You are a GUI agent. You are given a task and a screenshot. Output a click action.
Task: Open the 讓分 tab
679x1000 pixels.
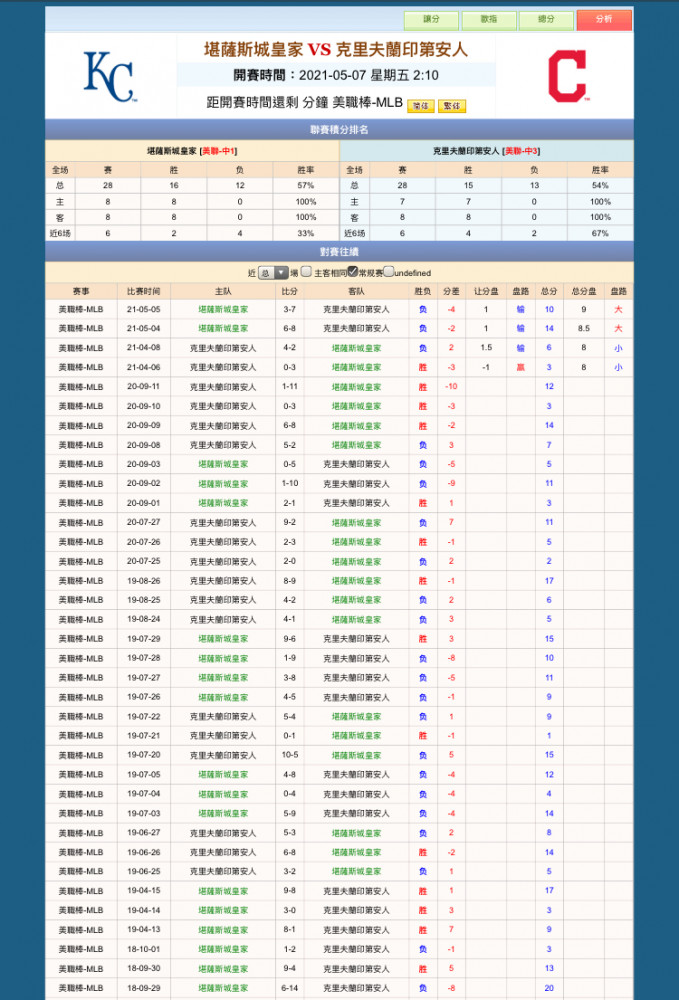431,20
